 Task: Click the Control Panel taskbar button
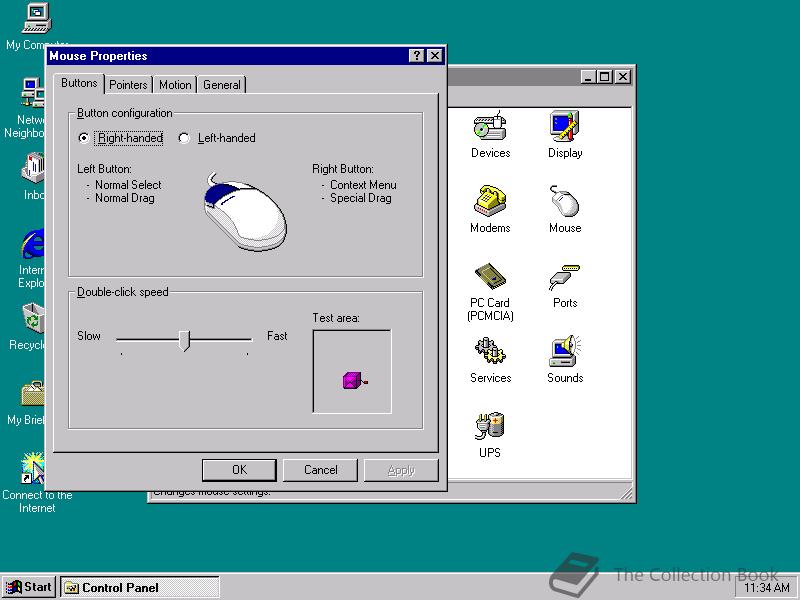coord(140,587)
